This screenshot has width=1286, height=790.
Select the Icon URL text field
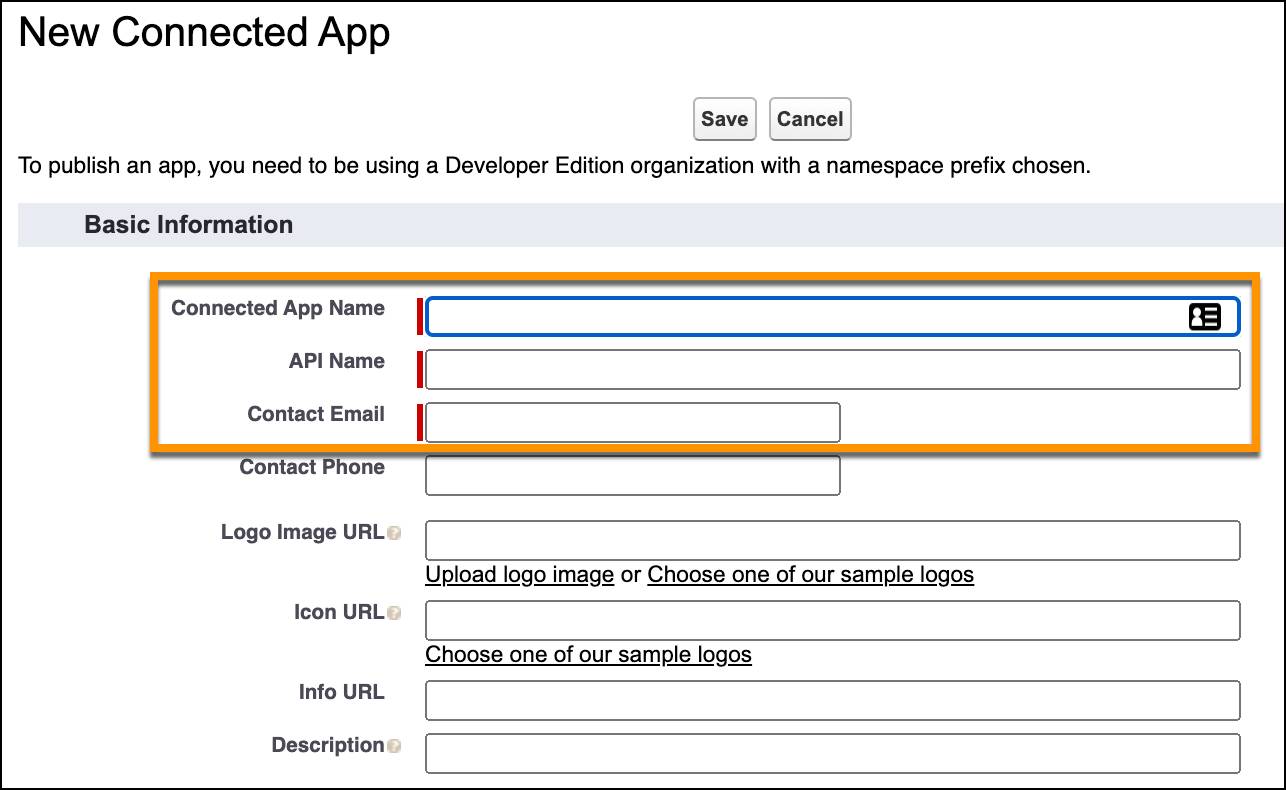[x=830, y=619]
